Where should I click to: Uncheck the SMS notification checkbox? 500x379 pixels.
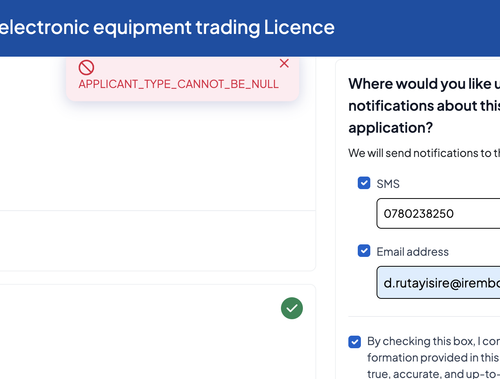point(364,183)
